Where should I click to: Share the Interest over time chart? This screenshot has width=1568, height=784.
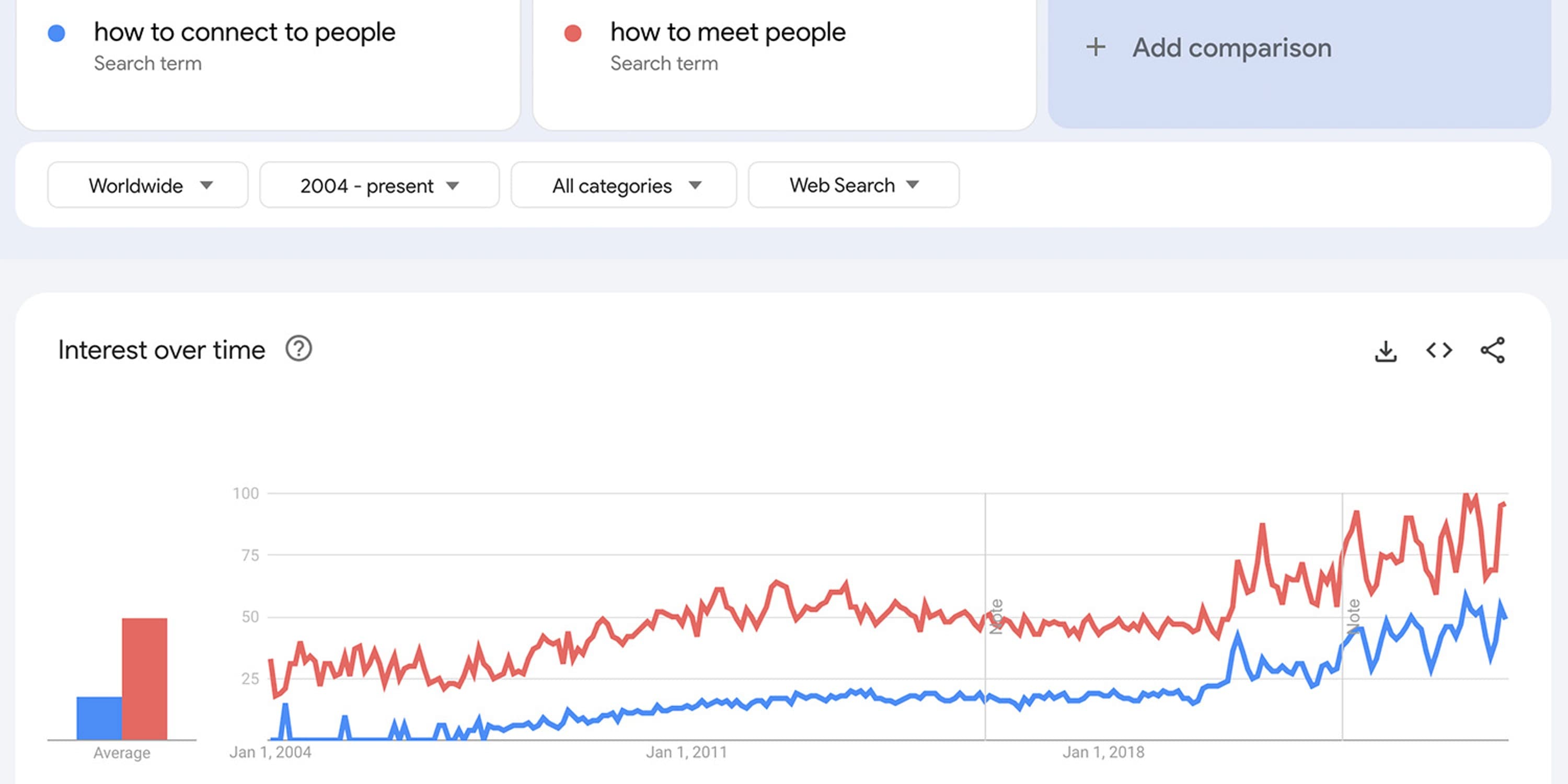1493,351
